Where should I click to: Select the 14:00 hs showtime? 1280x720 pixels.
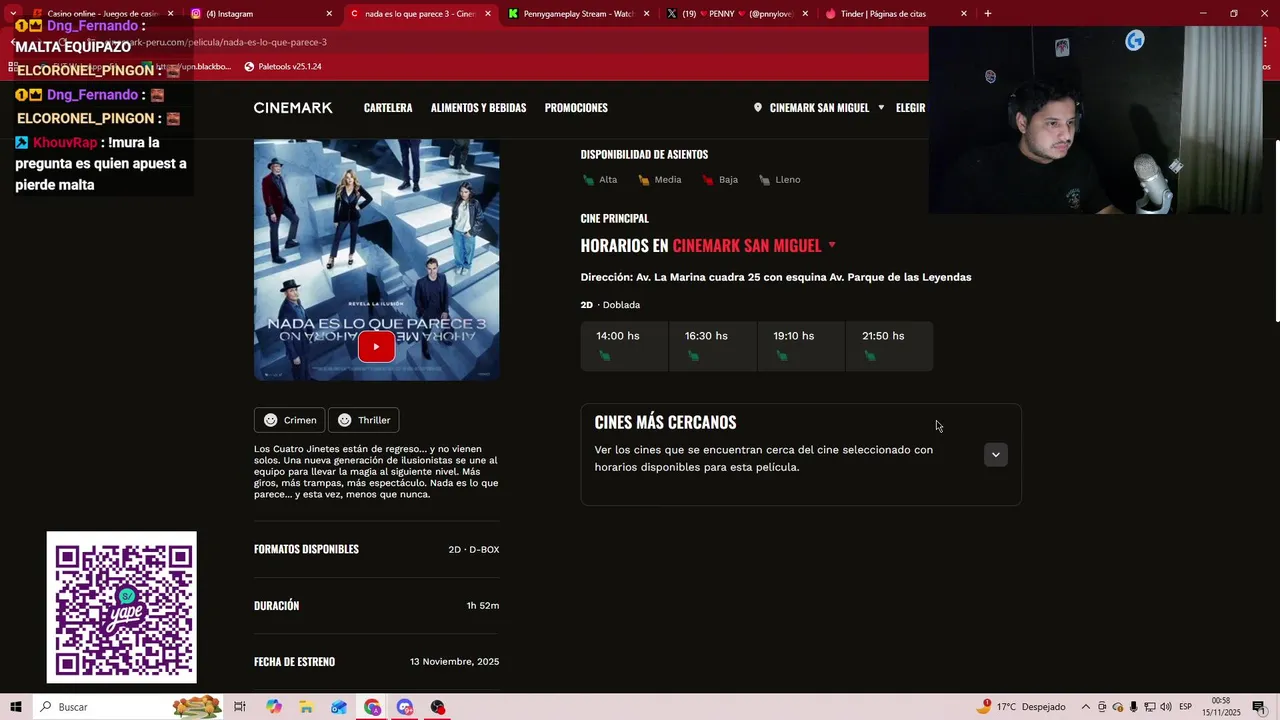click(x=624, y=346)
